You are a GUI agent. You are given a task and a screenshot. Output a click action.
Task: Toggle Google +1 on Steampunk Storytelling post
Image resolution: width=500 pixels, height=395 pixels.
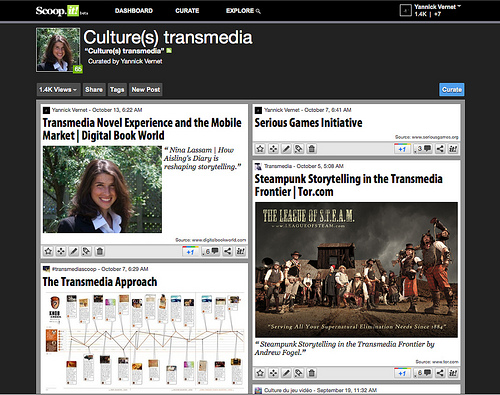pyautogui.click(x=402, y=373)
